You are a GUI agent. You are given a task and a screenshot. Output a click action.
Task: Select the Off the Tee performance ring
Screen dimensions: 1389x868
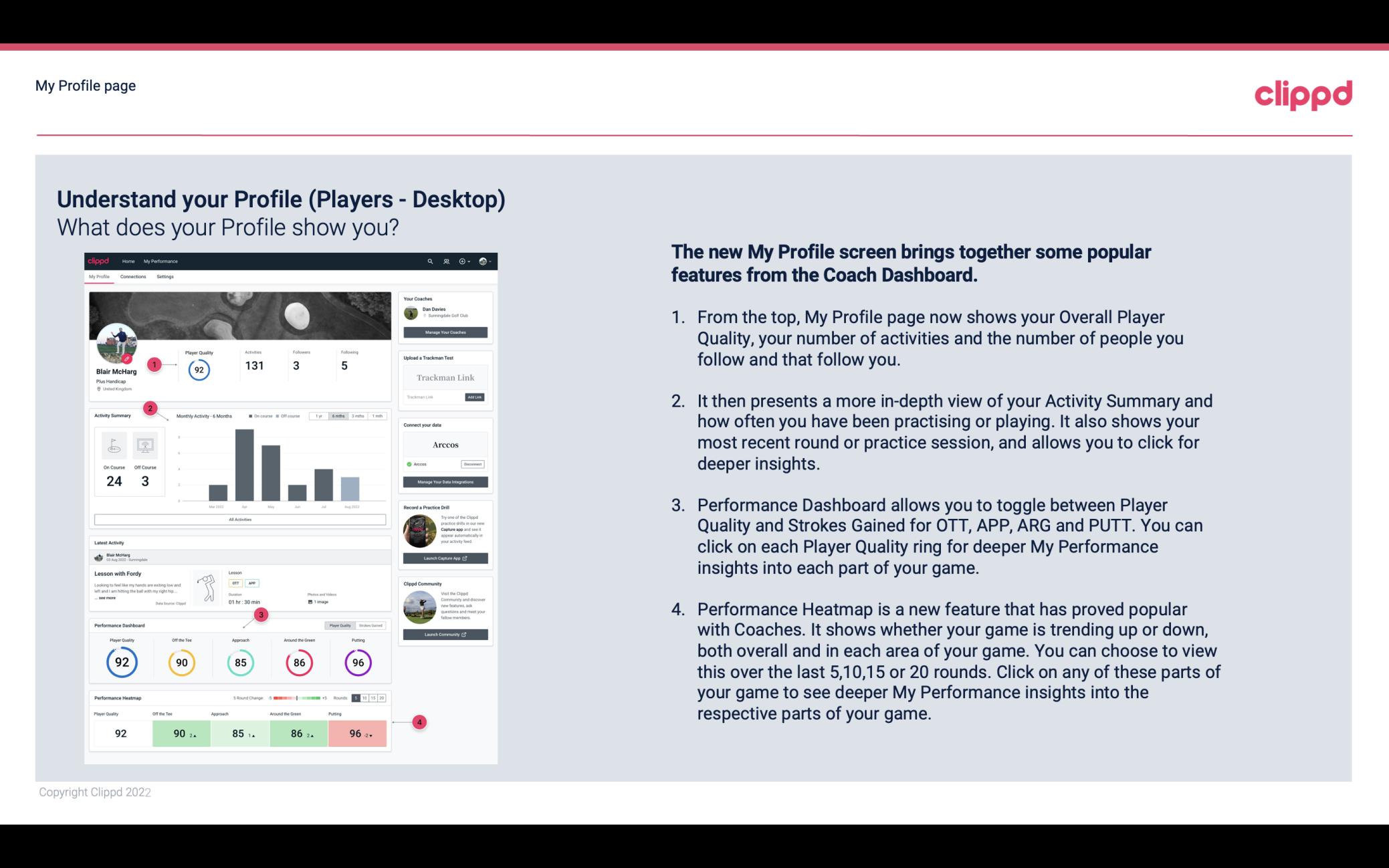(x=181, y=662)
